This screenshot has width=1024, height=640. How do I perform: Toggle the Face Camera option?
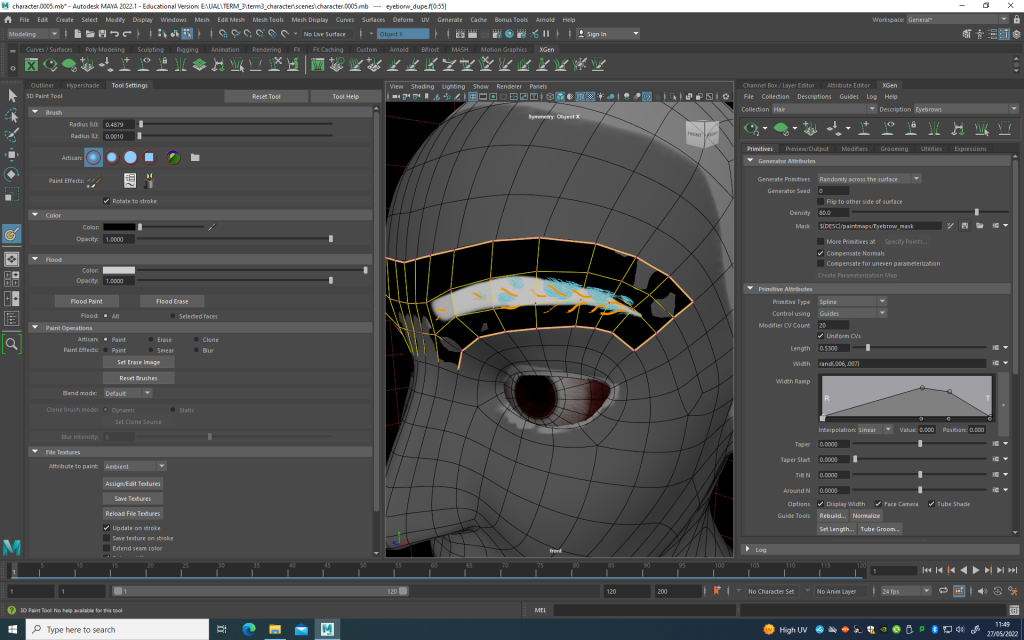tap(878, 504)
